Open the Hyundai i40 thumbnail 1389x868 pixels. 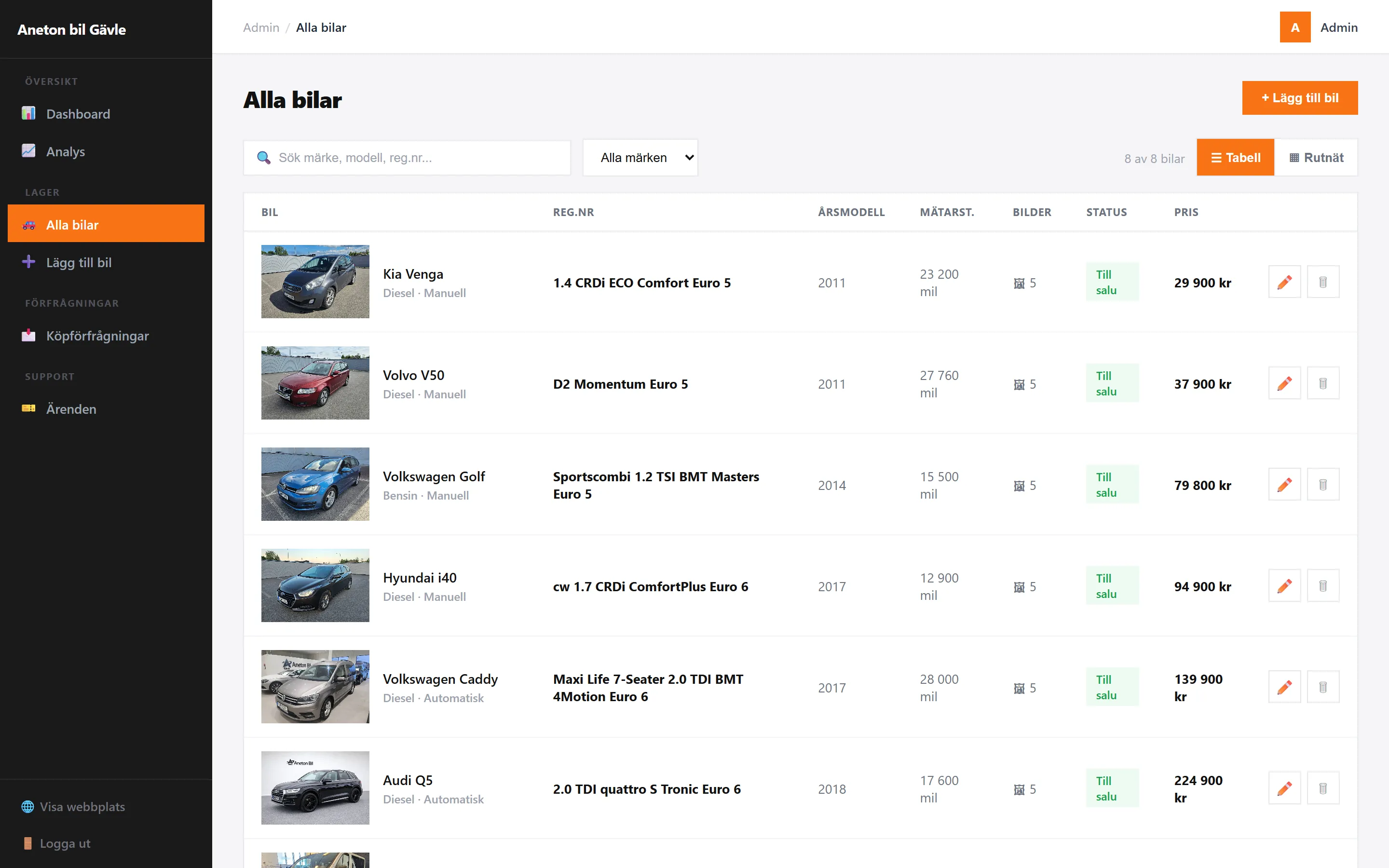[315, 585]
